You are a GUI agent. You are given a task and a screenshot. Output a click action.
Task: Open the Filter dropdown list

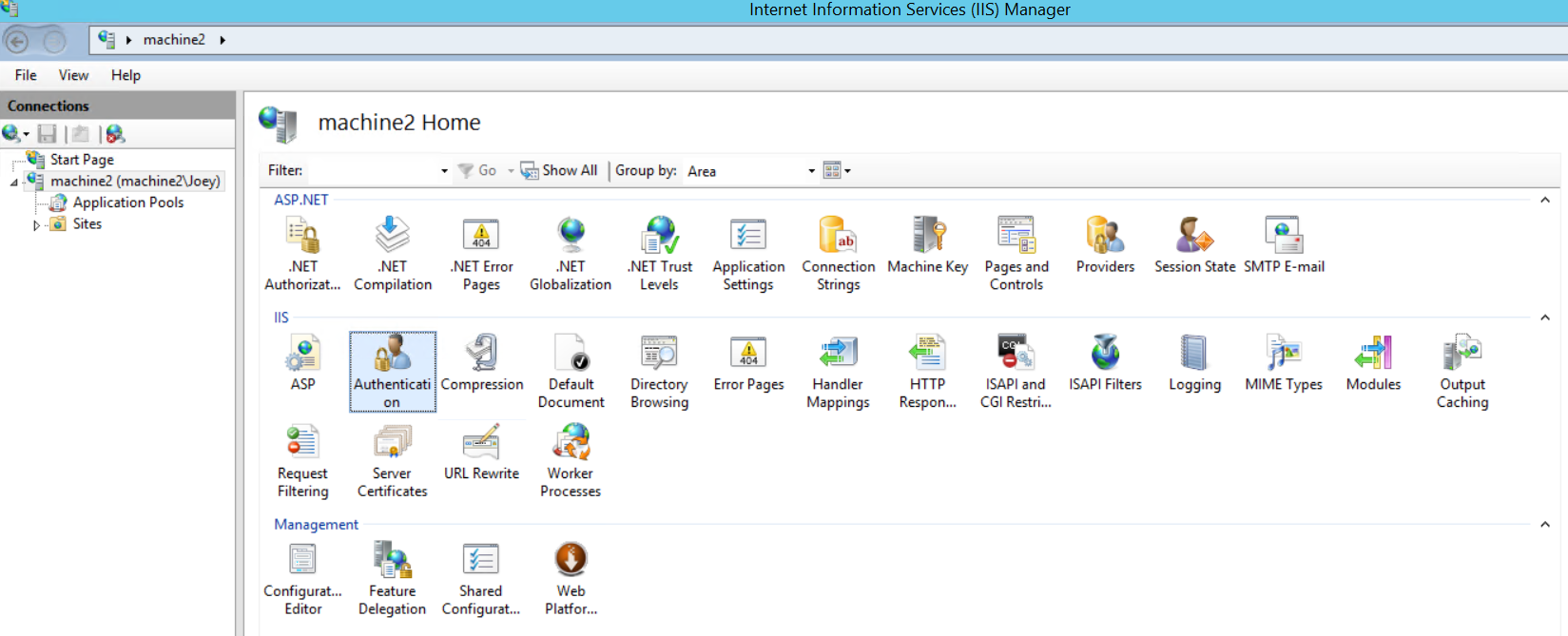click(444, 171)
